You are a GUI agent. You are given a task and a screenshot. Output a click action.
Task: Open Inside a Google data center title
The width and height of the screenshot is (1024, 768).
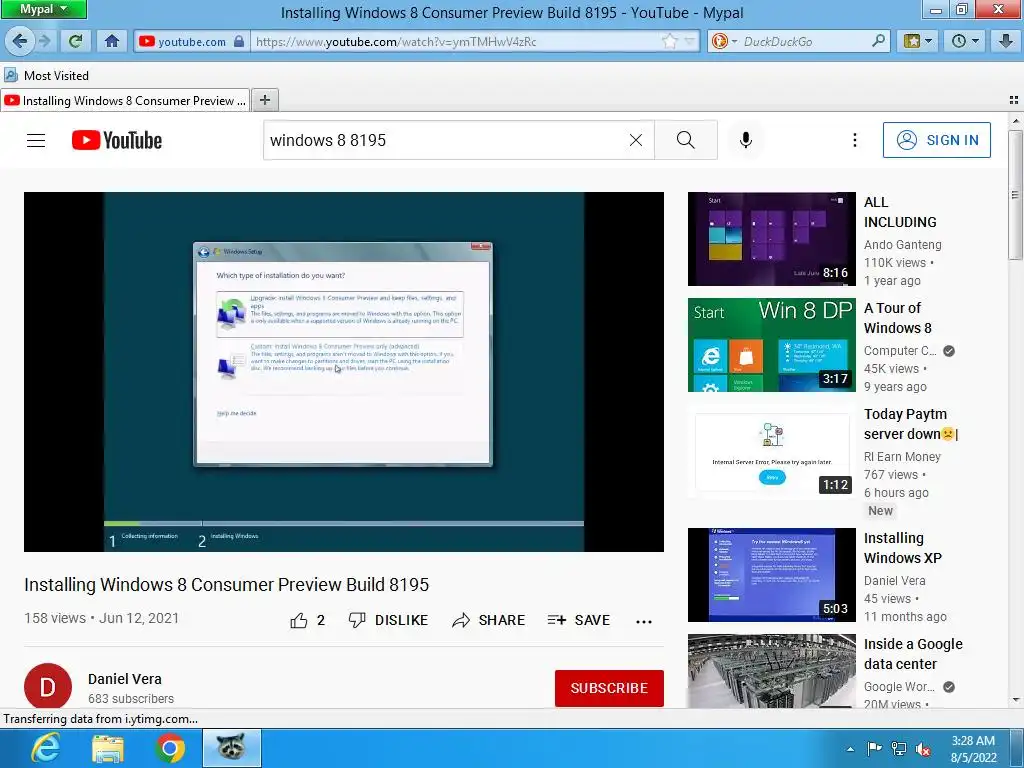[913, 654]
